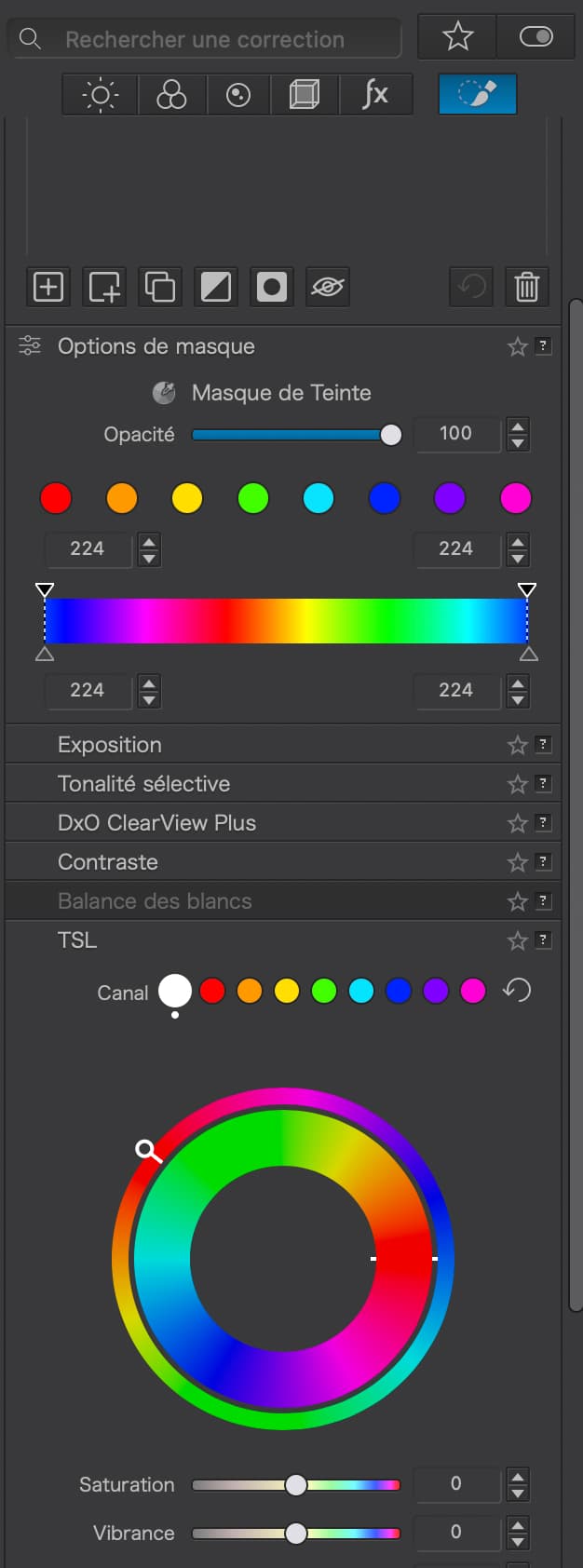Pick the cyan hue mask swatch

(319, 498)
